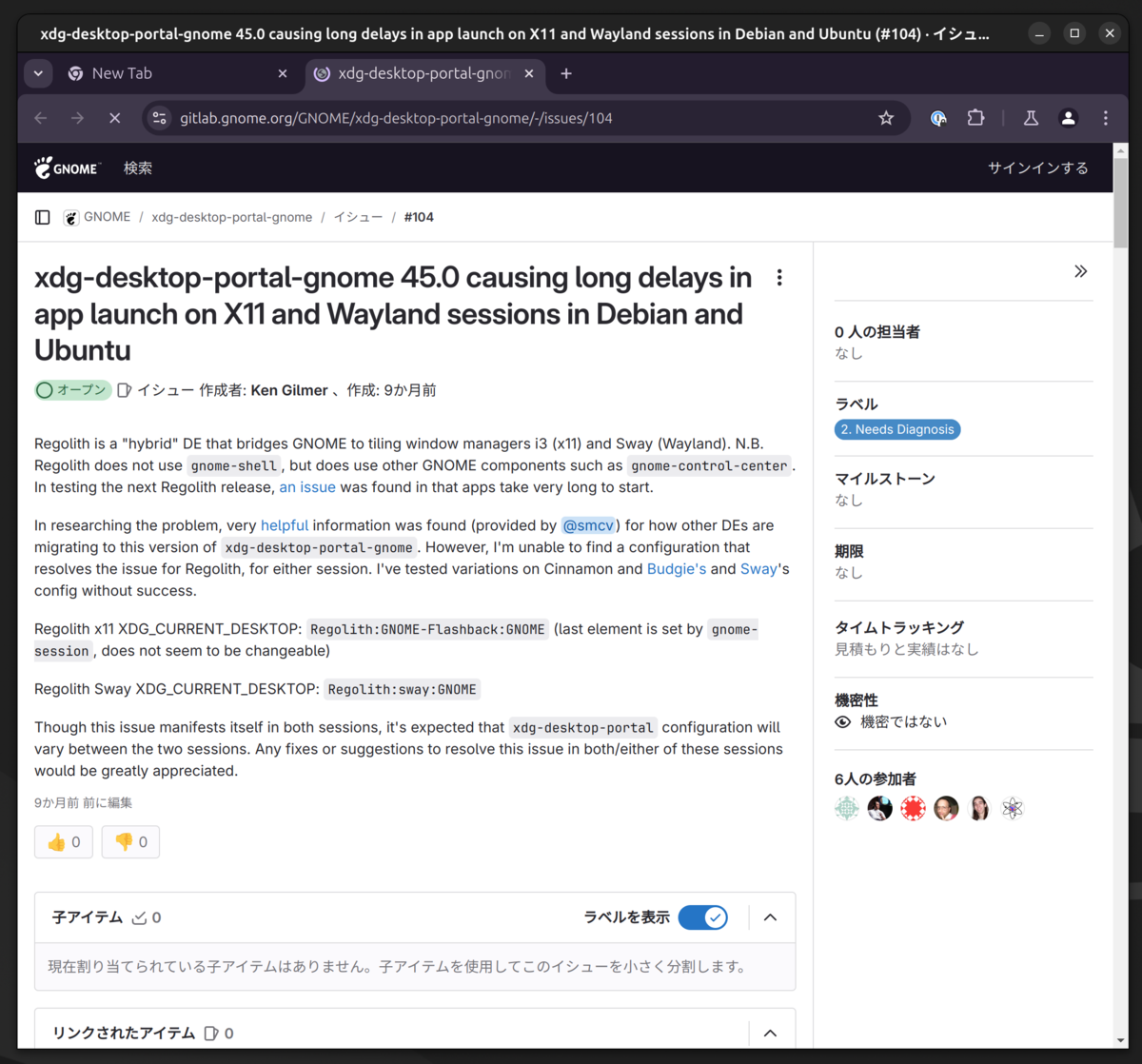Go forward to the next page

pyautogui.click(x=78, y=118)
